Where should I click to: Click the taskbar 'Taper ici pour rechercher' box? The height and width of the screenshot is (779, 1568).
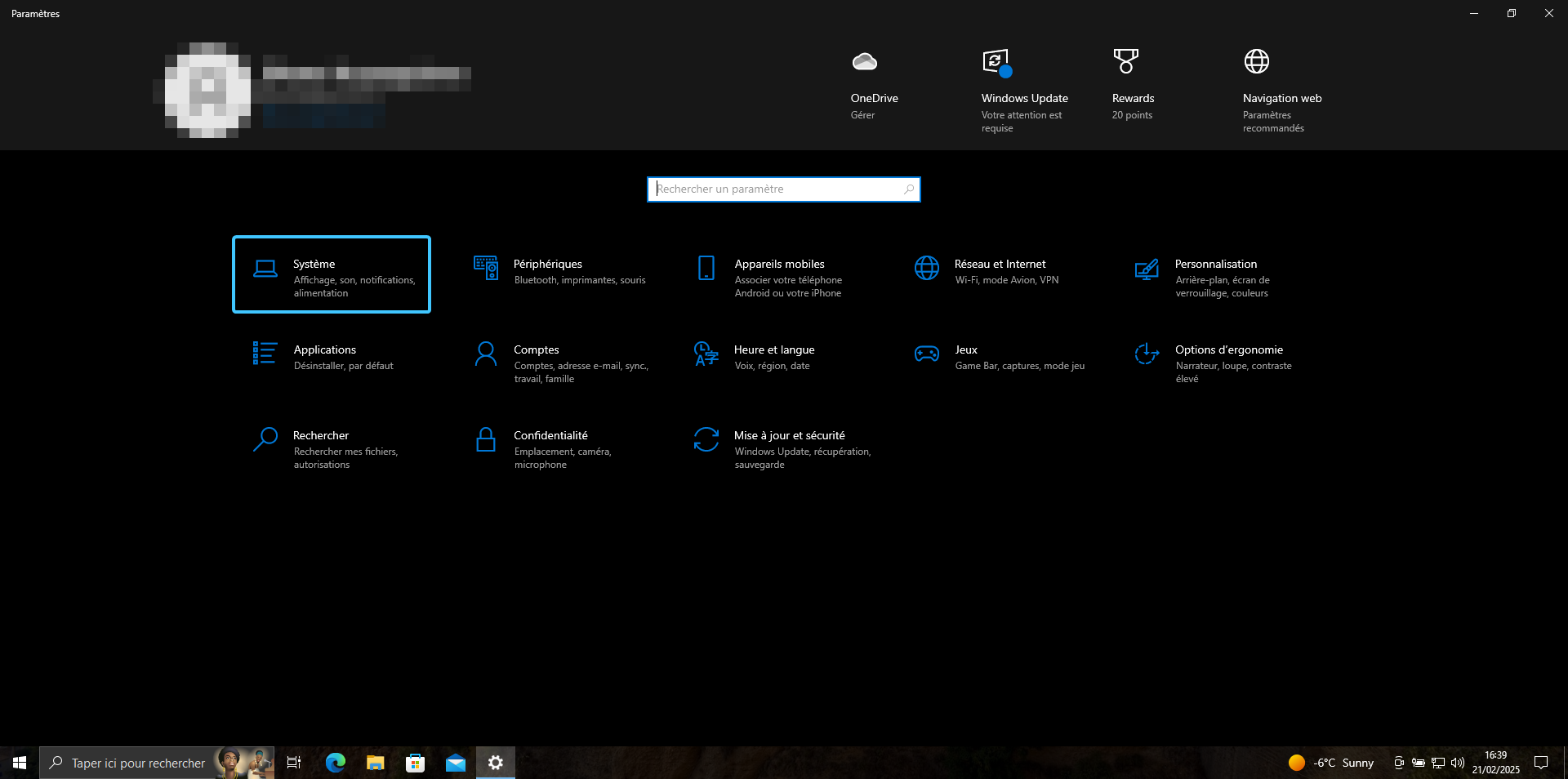tap(157, 763)
